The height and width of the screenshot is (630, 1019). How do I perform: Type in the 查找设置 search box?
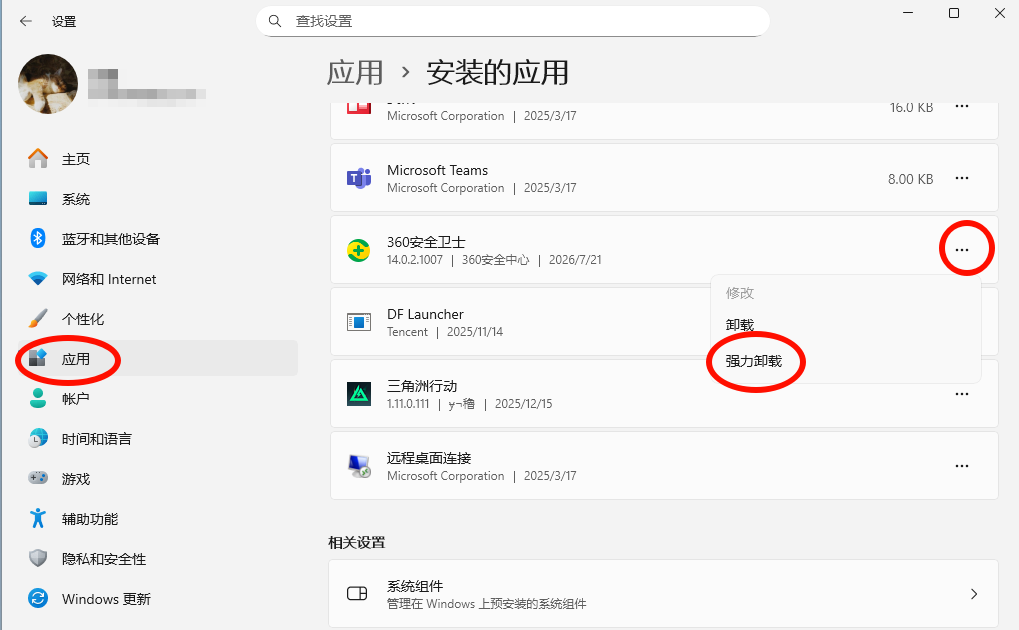point(513,21)
